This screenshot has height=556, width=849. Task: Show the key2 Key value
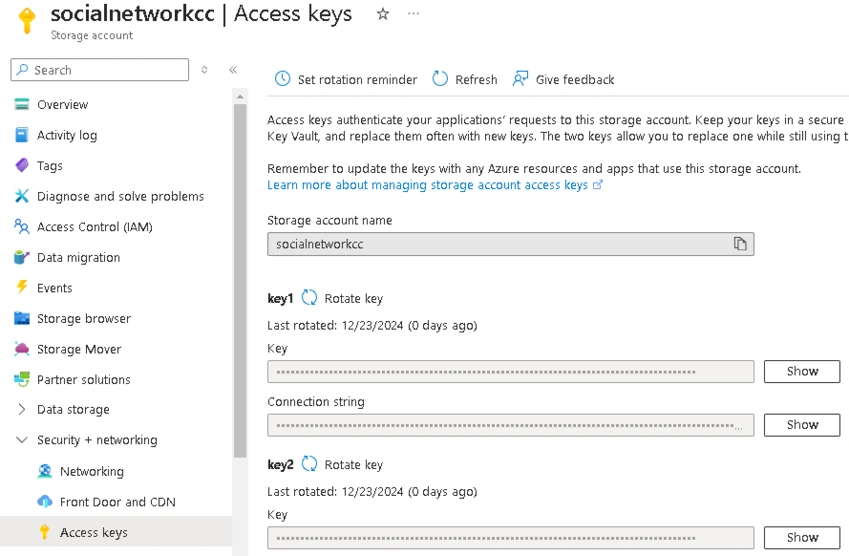802,537
